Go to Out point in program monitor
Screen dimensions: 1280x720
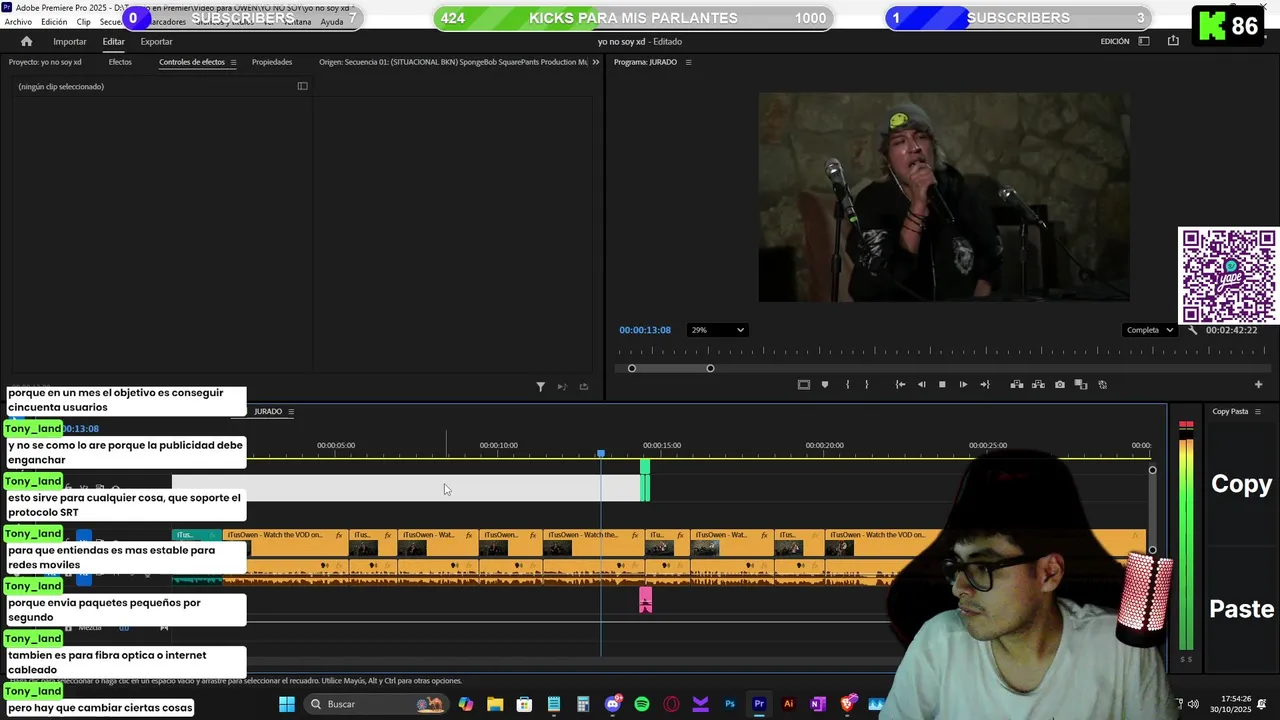point(985,385)
